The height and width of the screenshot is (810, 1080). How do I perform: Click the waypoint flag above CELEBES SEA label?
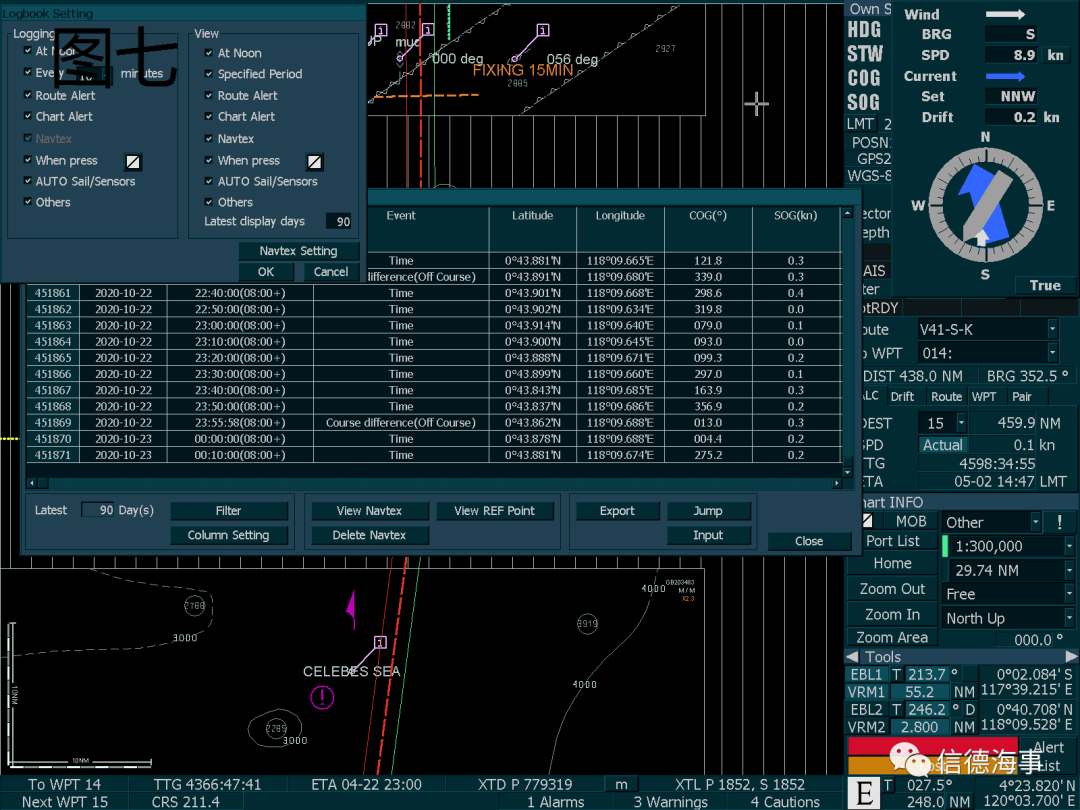click(380, 642)
